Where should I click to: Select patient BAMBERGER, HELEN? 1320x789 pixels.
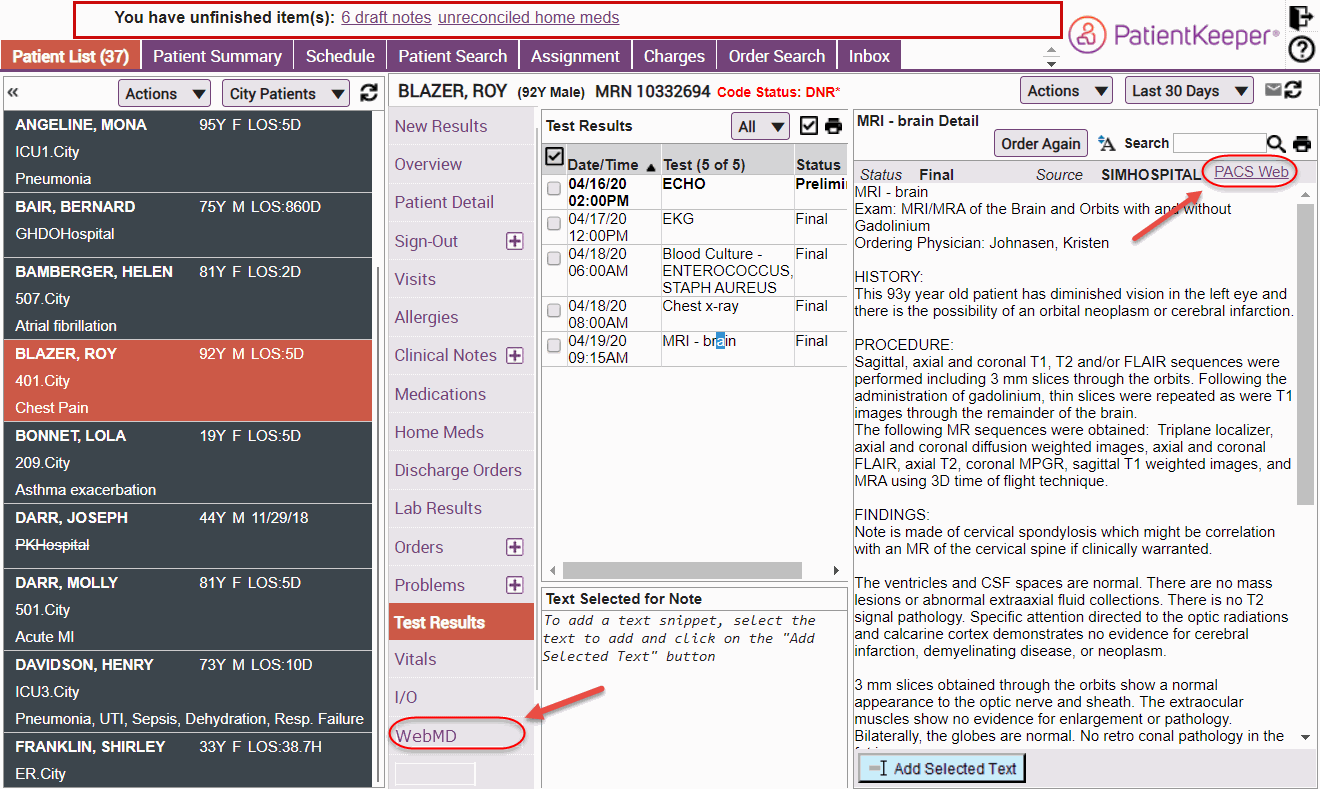click(x=188, y=299)
